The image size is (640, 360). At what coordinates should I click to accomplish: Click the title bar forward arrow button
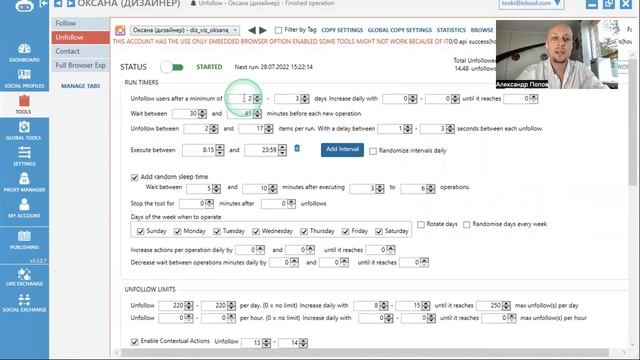[71, 3]
